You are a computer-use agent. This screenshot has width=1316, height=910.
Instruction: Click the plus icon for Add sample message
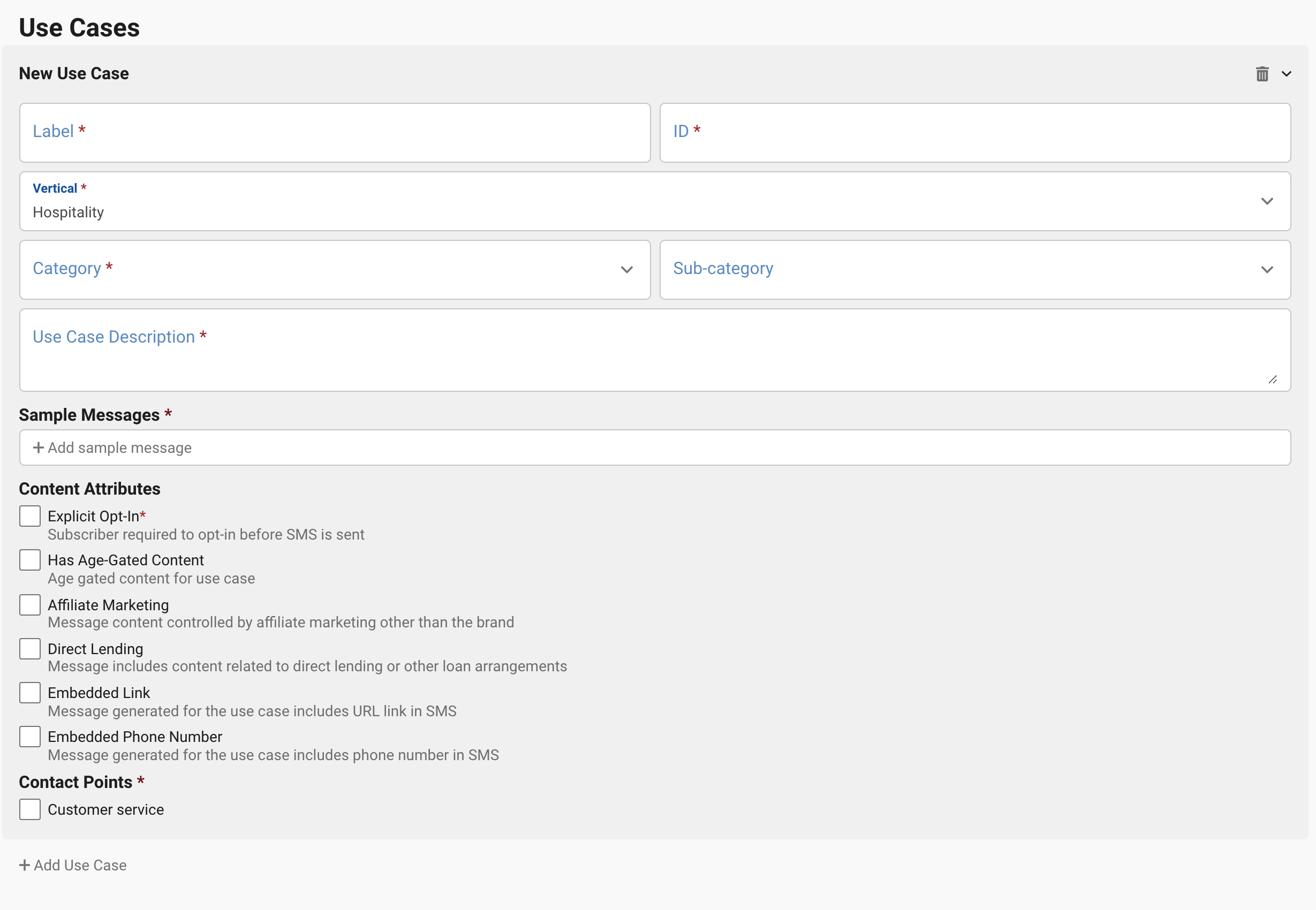(38, 448)
